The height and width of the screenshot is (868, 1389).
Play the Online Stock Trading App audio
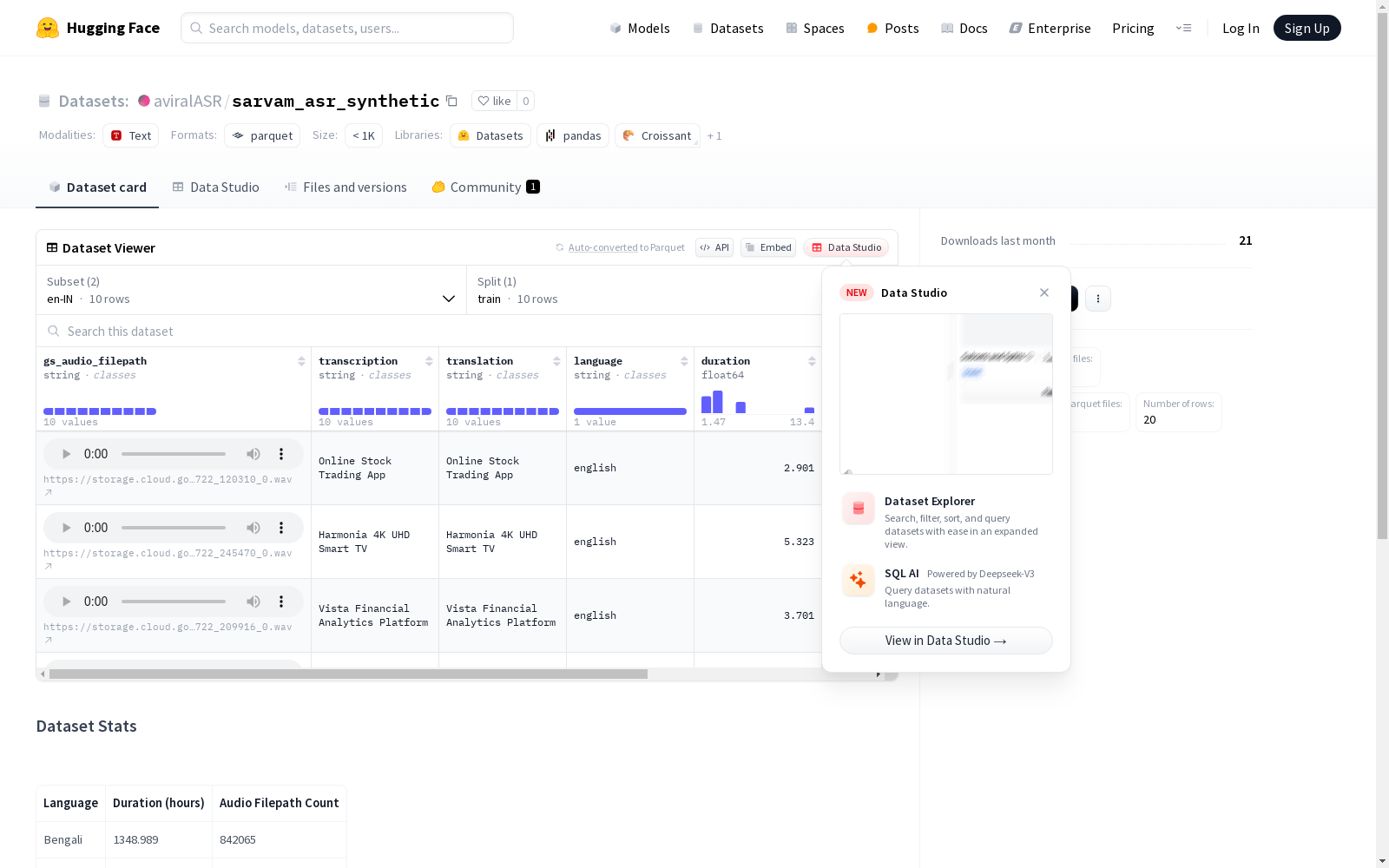click(67, 454)
